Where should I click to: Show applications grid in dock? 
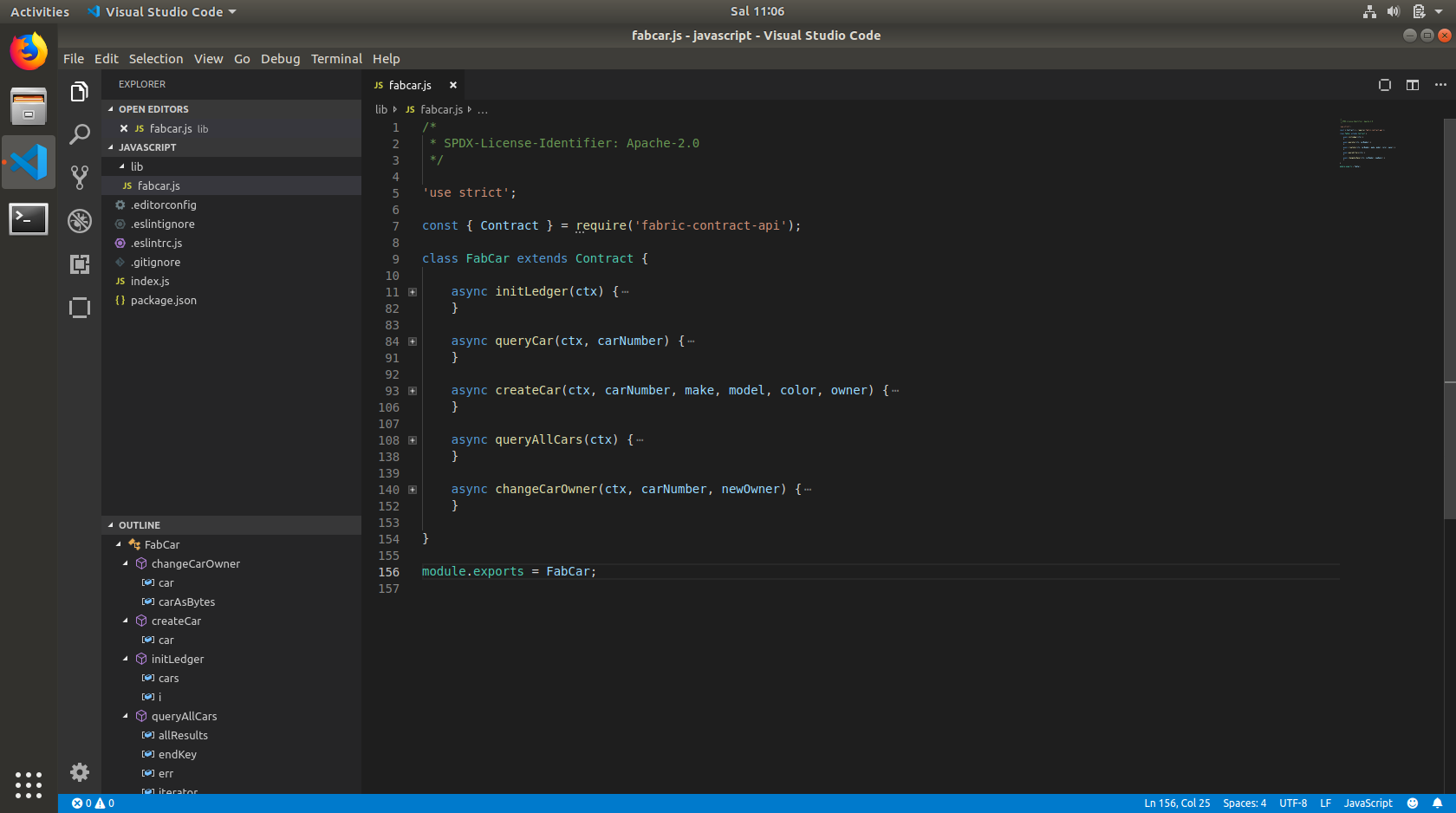29,784
